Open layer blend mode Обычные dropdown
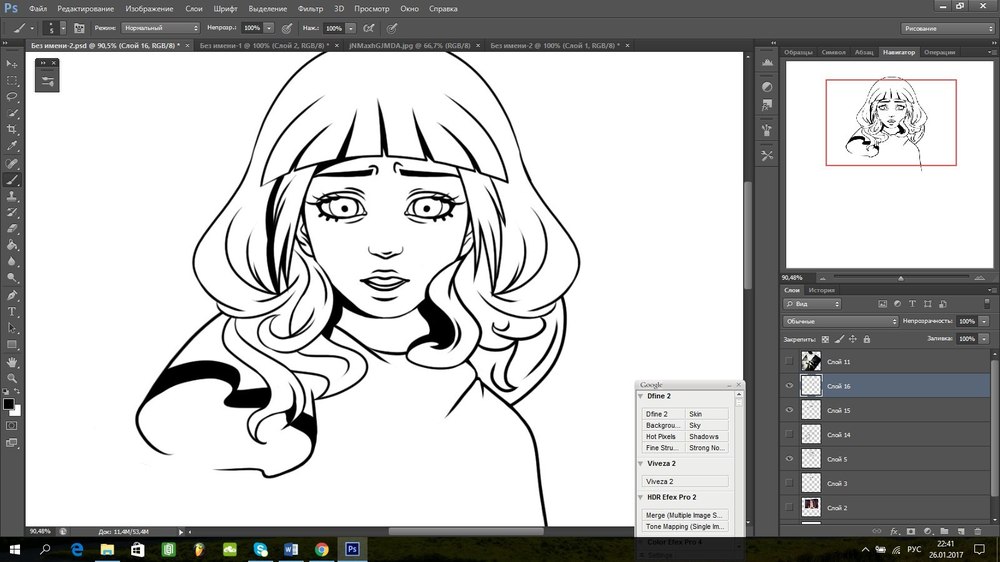The image size is (1000, 562). click(840, 321)
